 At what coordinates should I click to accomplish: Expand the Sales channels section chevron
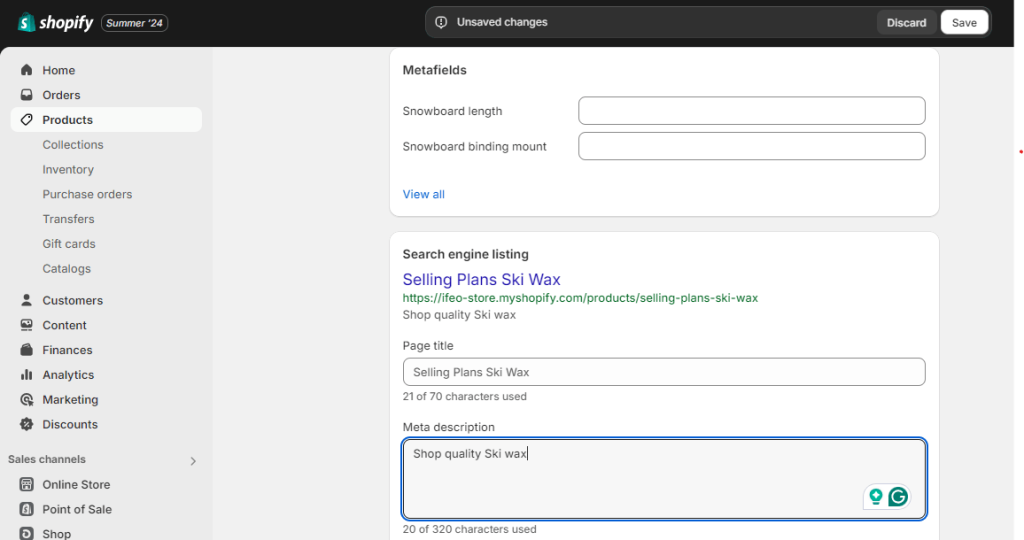pyautogui.click(x=193, y=461)
